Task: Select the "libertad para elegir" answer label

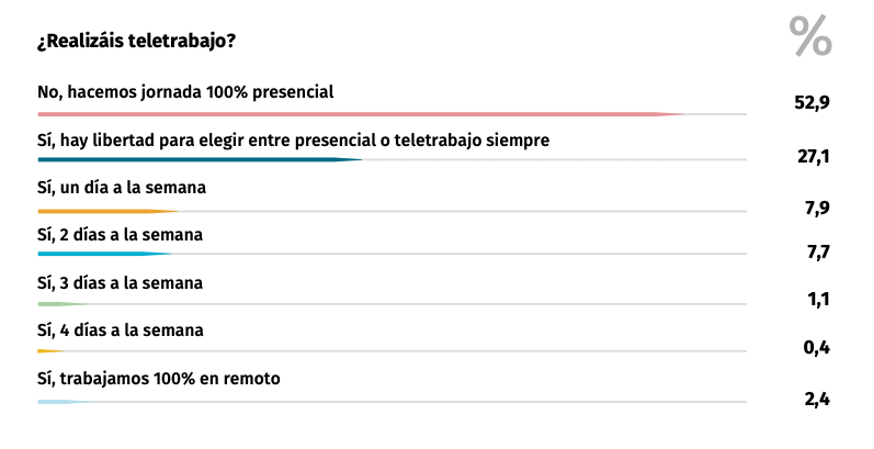Action: (x=293, y=139)
